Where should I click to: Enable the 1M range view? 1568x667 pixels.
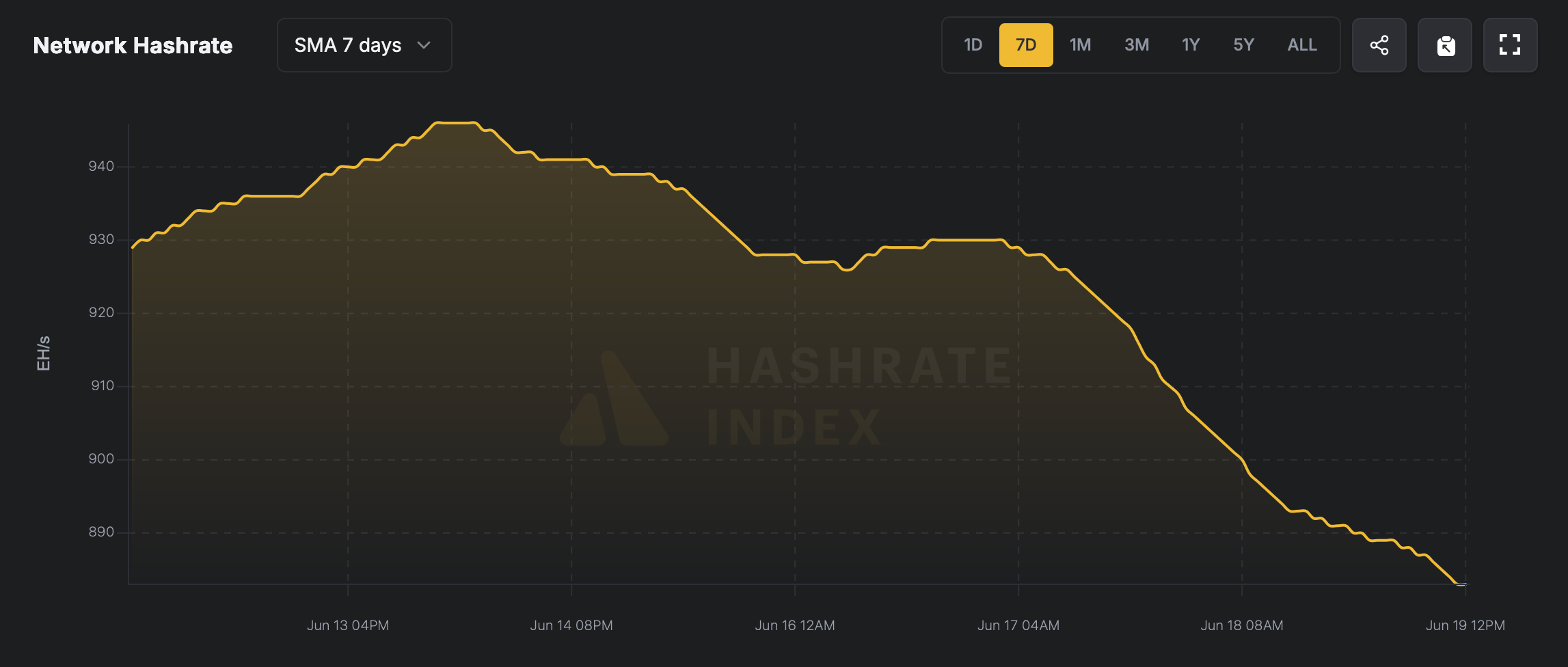[x=1081, y=45]
